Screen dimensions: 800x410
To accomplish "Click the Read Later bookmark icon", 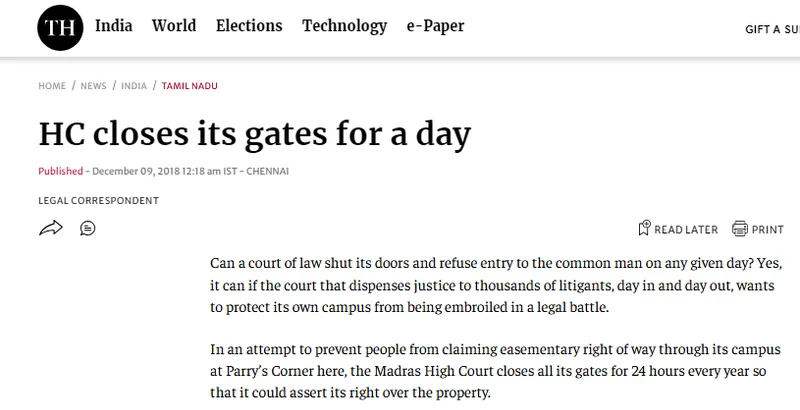I will pos(644,228).
